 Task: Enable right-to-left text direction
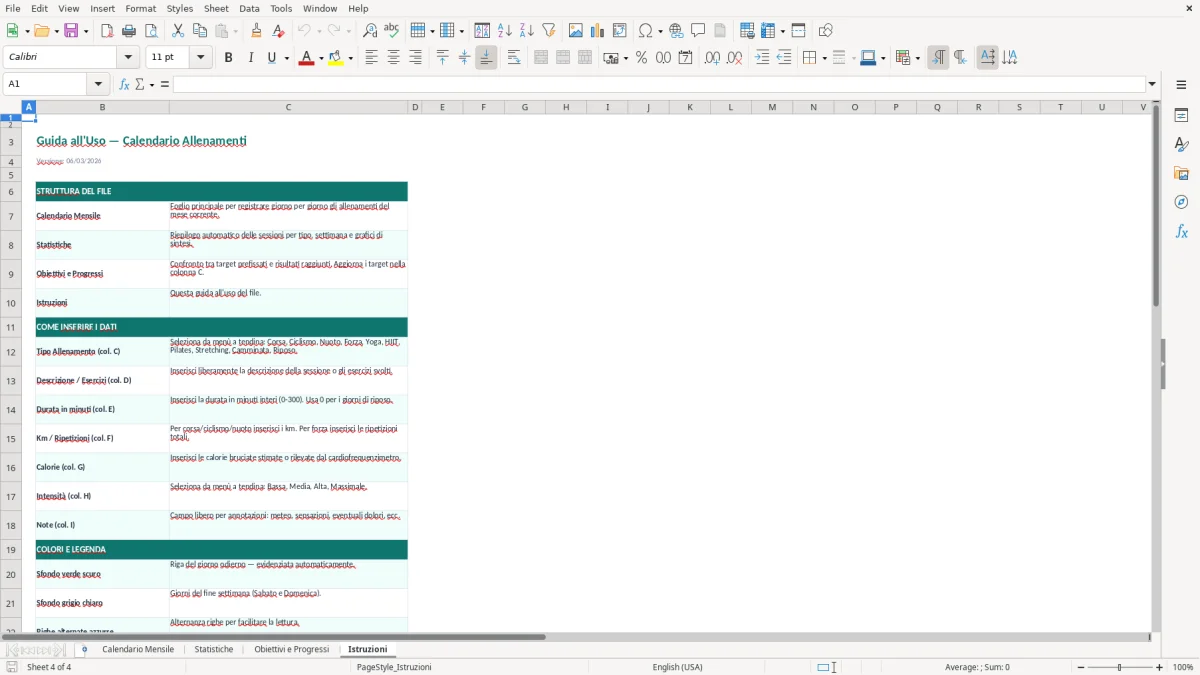[960, 58]
